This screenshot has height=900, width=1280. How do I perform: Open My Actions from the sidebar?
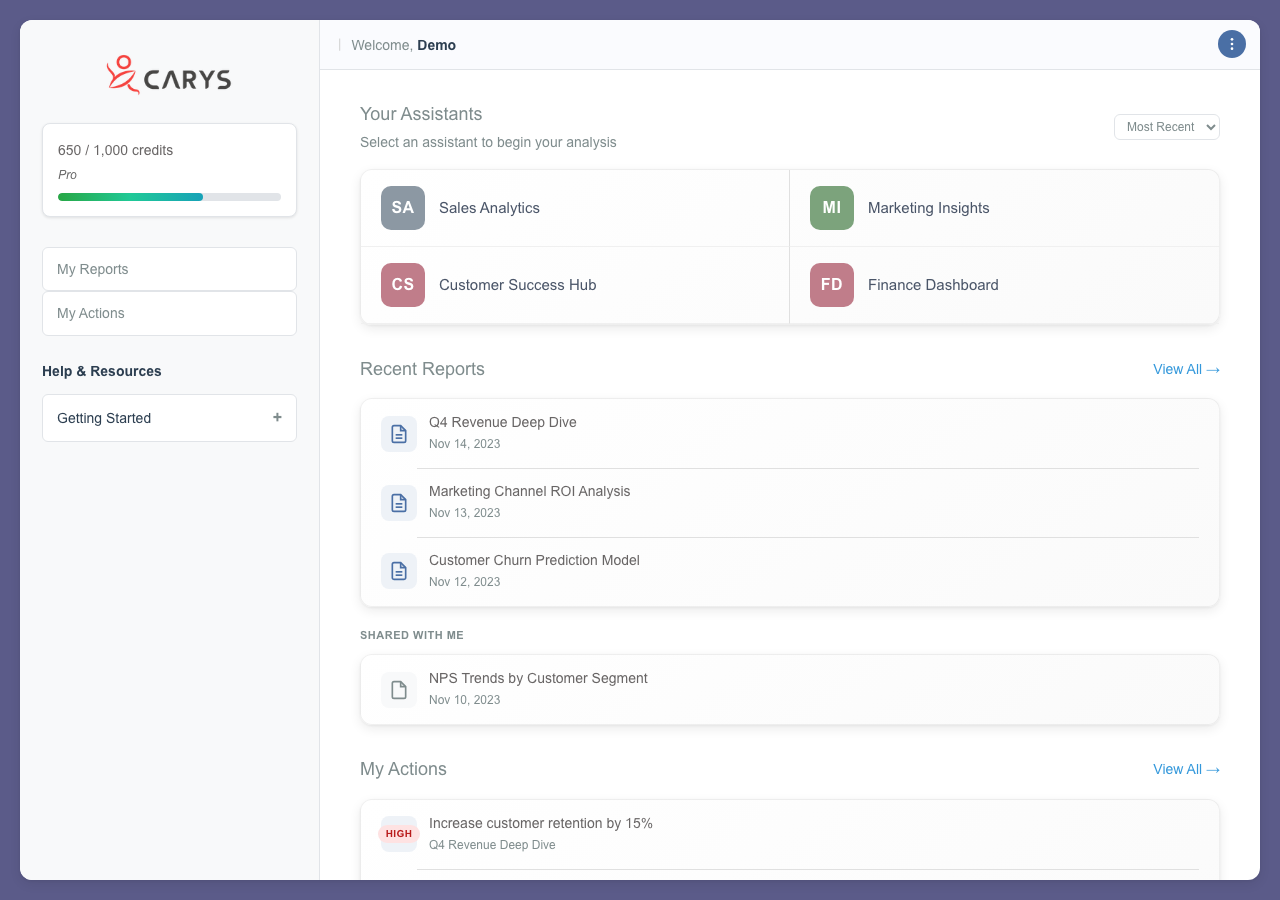(168, 313)
